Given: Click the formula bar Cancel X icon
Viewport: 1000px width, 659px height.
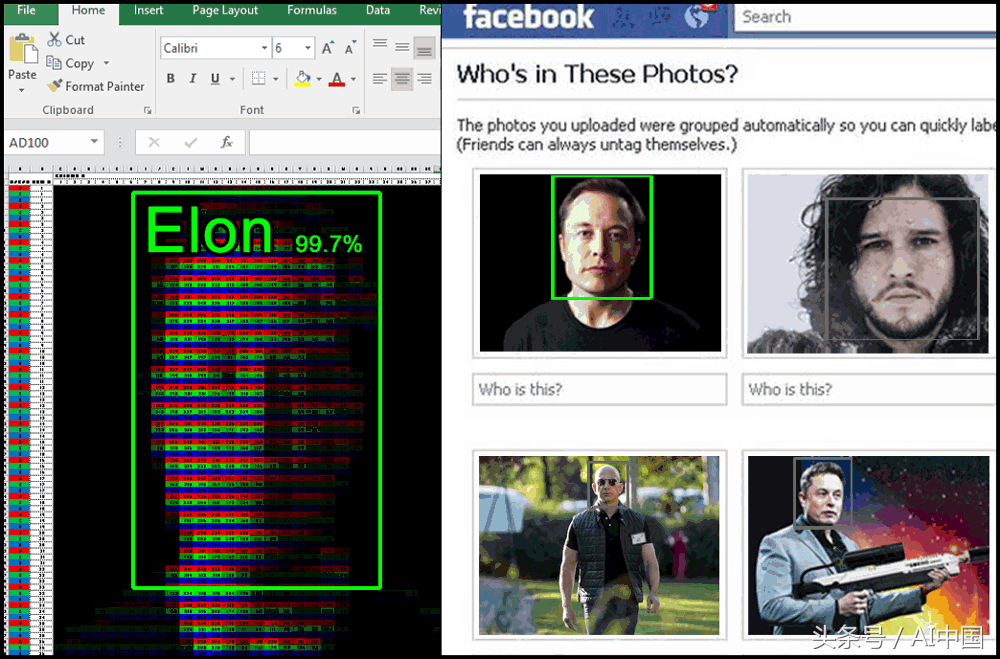Looking at the screenshot, I should point(154,142).
